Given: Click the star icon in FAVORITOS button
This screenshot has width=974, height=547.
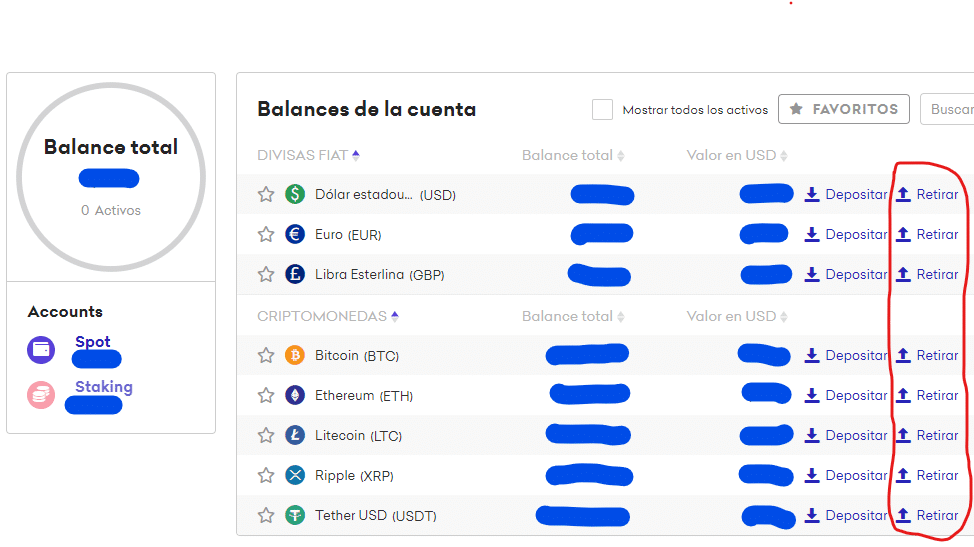Looking at the screenshot, I should point(796,109).
